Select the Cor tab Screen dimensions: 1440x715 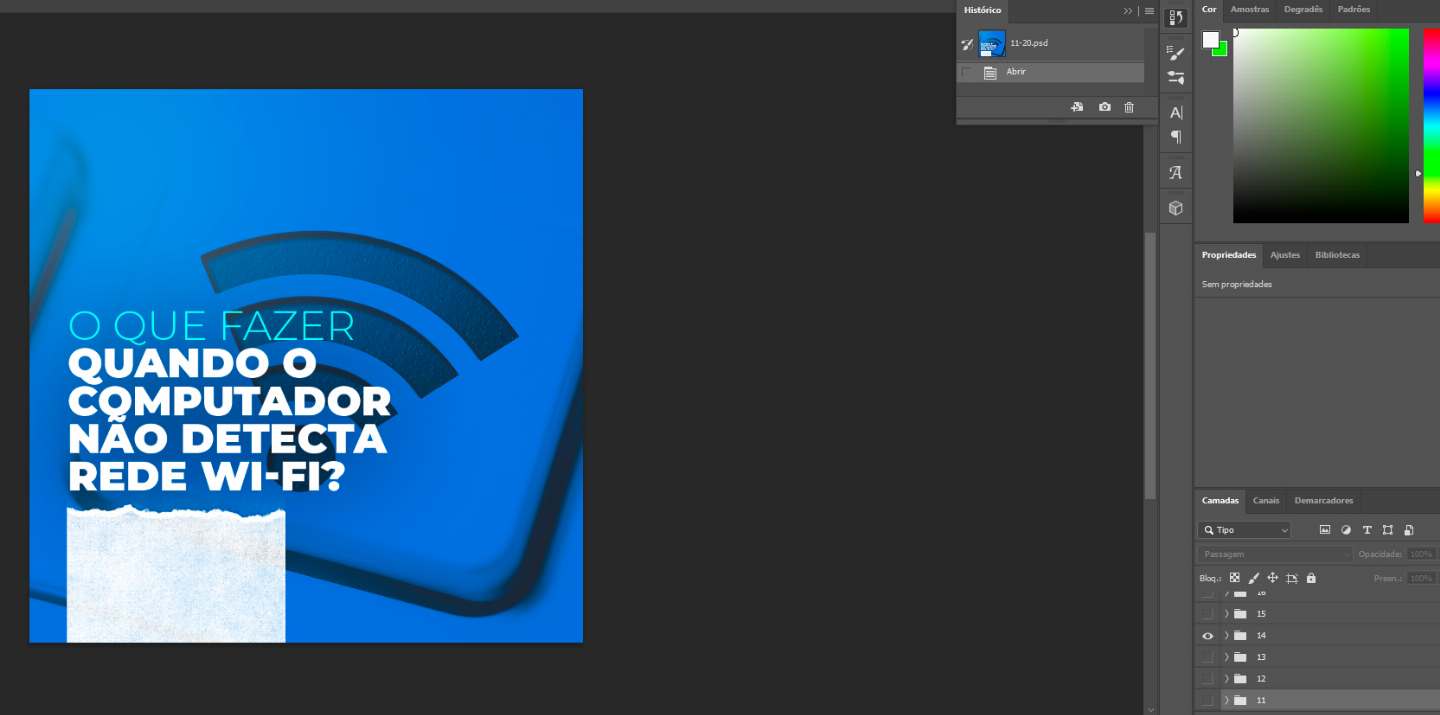click(x=1209, y=10)
